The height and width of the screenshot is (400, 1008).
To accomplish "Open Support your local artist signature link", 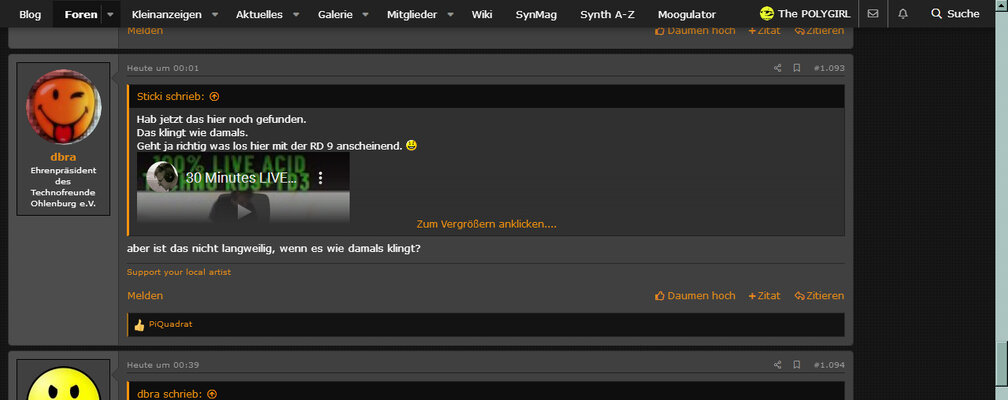I will (179, 272).
